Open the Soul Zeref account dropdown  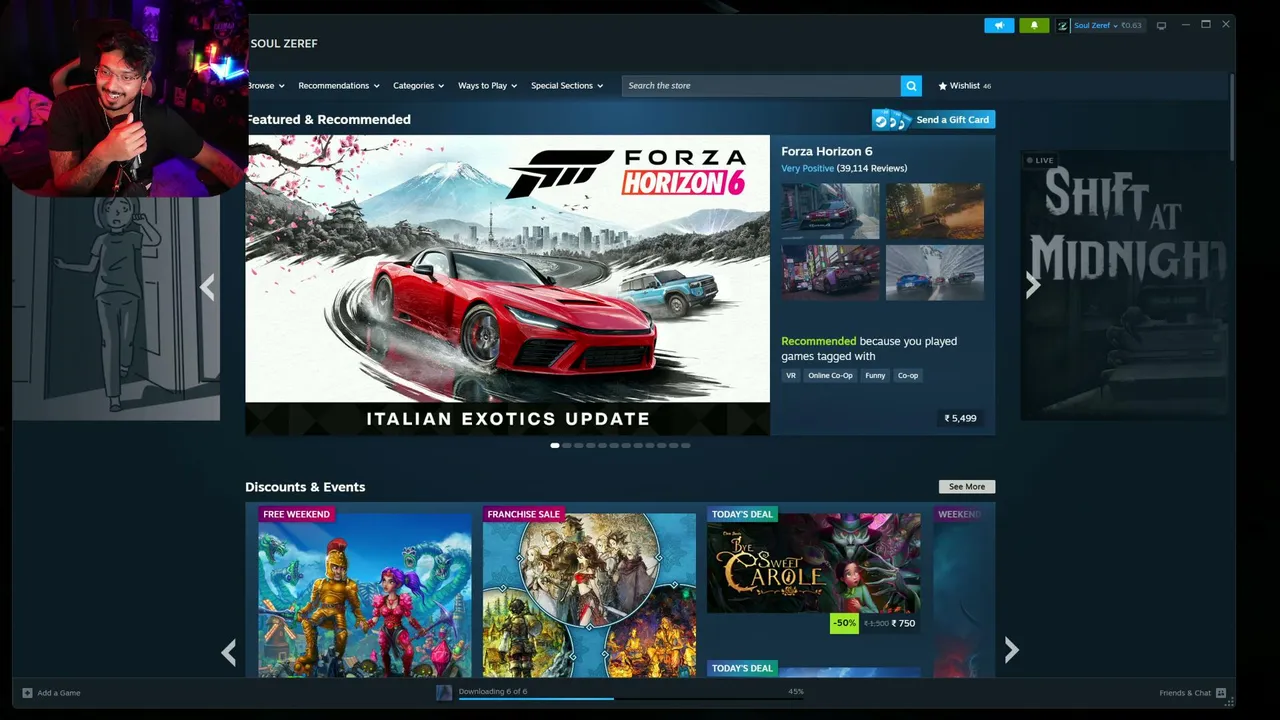click(x=1096, y=25)
